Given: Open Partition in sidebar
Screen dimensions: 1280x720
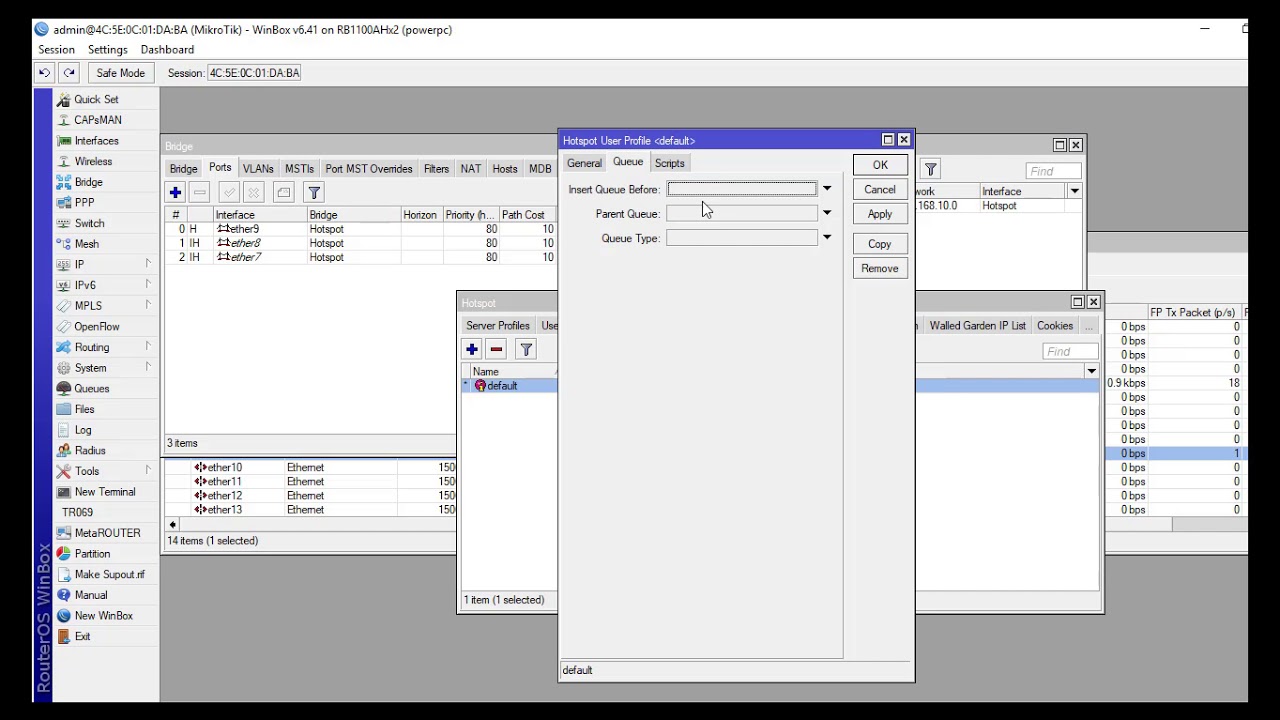Looking at the screenshot, I should coord(92,554).
